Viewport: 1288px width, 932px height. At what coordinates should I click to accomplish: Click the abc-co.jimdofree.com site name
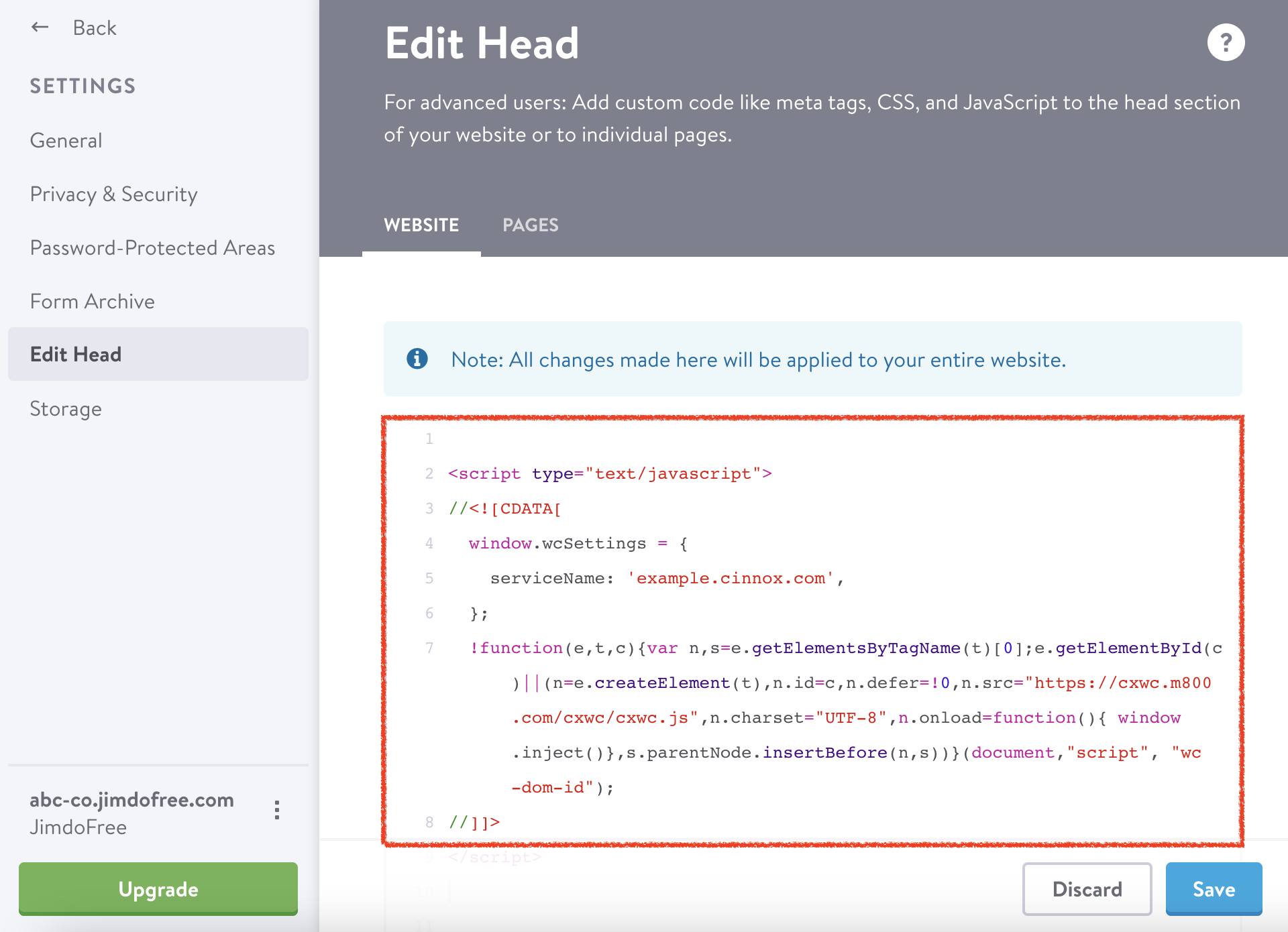click(131, 800)
